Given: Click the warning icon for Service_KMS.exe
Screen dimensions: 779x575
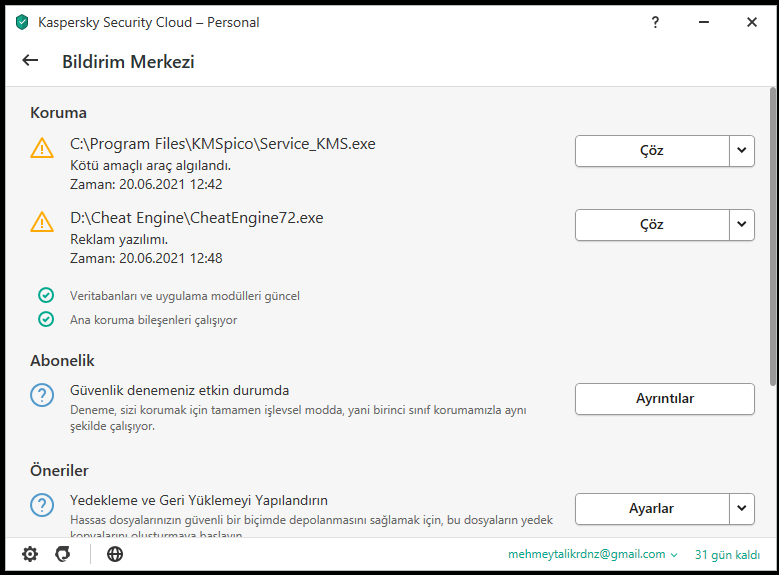Looking at the screenshot, I should point(42,148).
